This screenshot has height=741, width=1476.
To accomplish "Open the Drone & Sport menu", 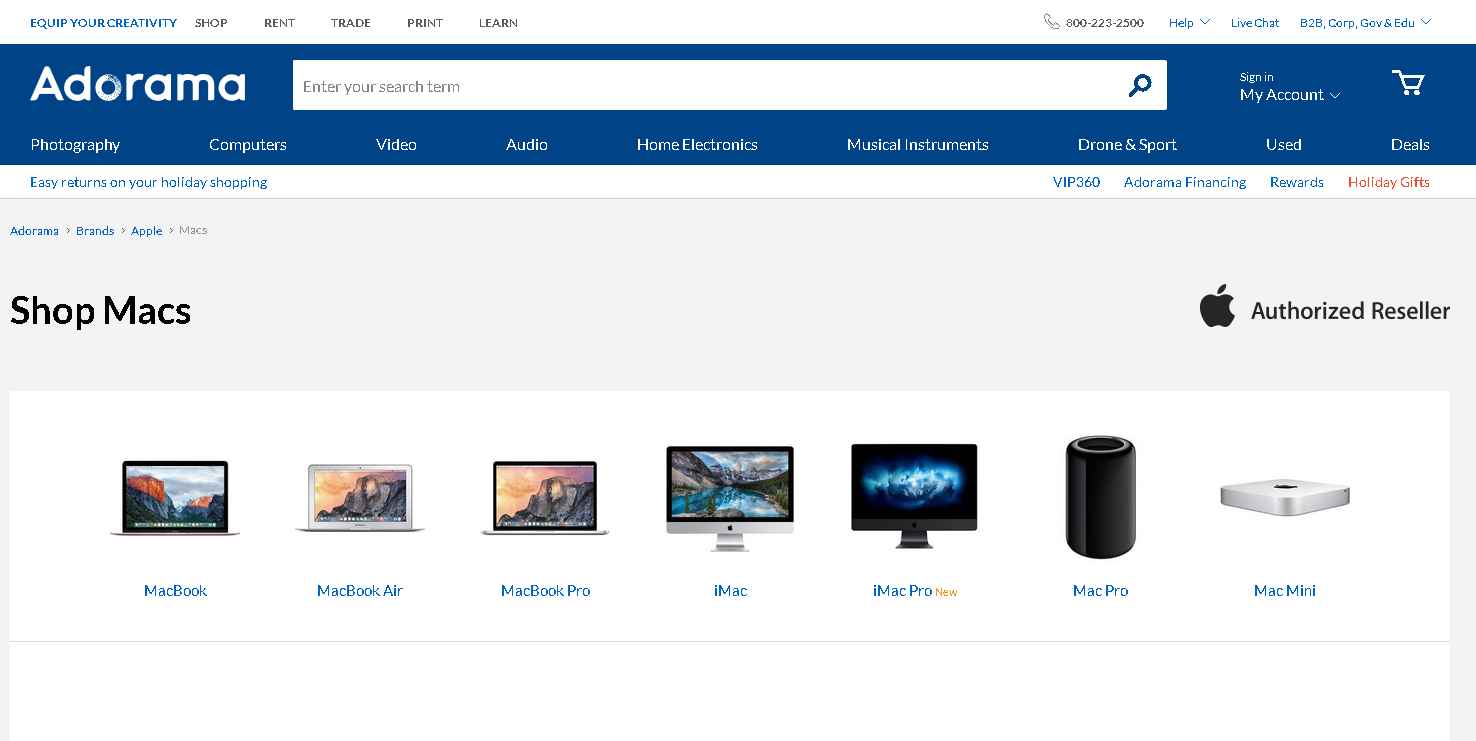I will pos(1127,145).
